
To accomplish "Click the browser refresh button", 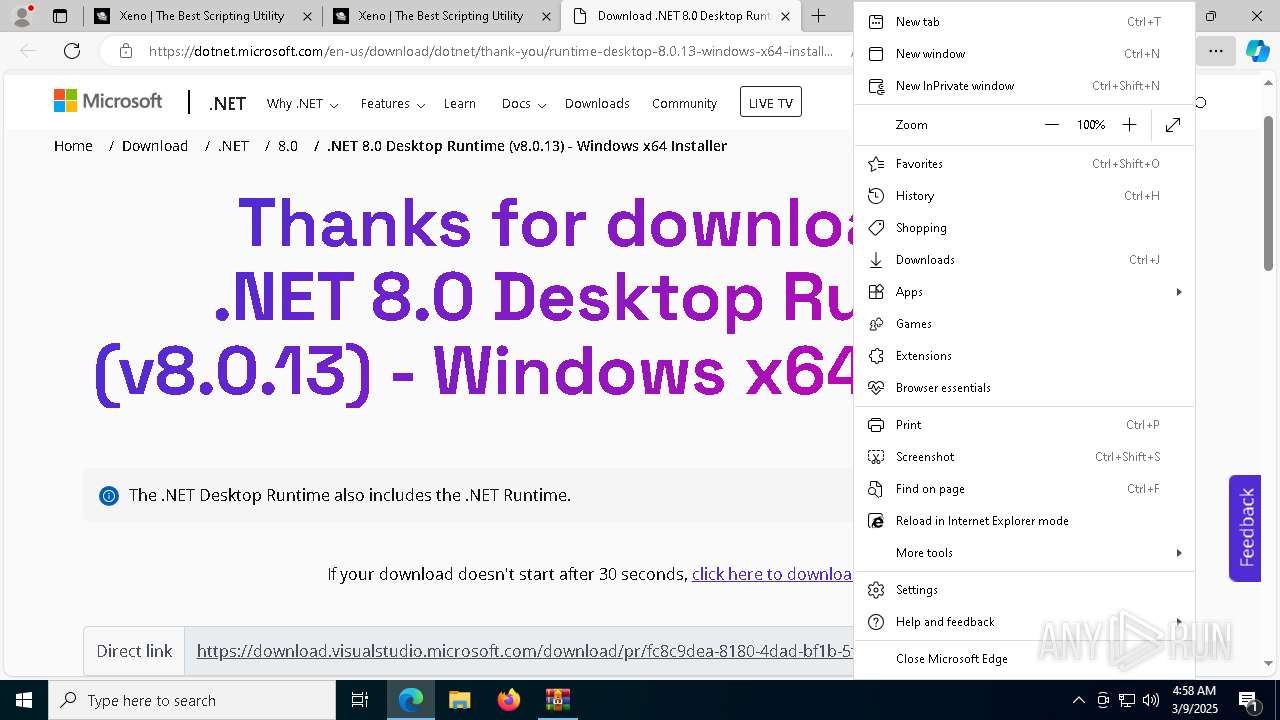I will pyautogui.click(x=72, y=51).
